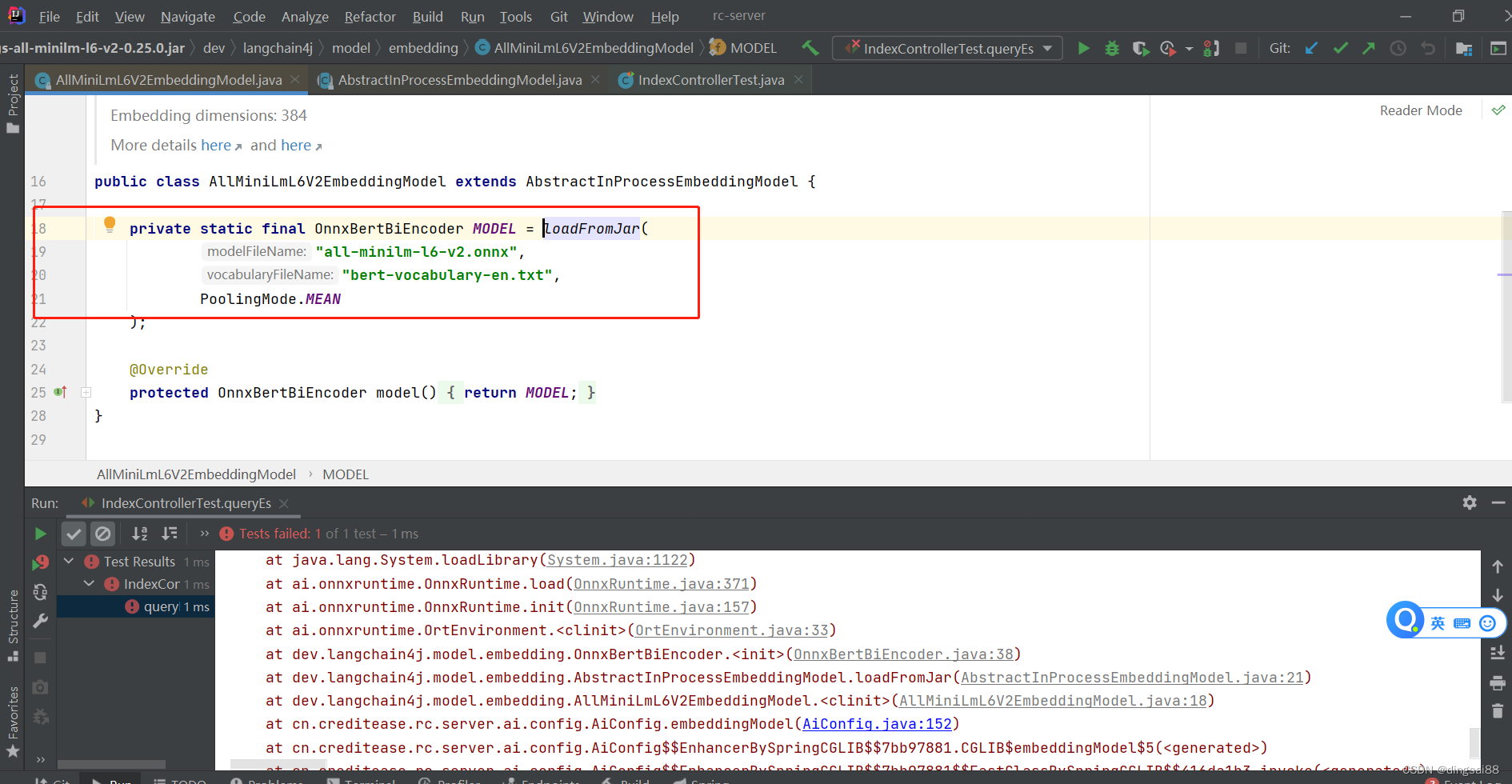Toggle 'Show Ignored' filter in the test panel
This screenshot has height=784, width=1512.
(x=103, y=533)
